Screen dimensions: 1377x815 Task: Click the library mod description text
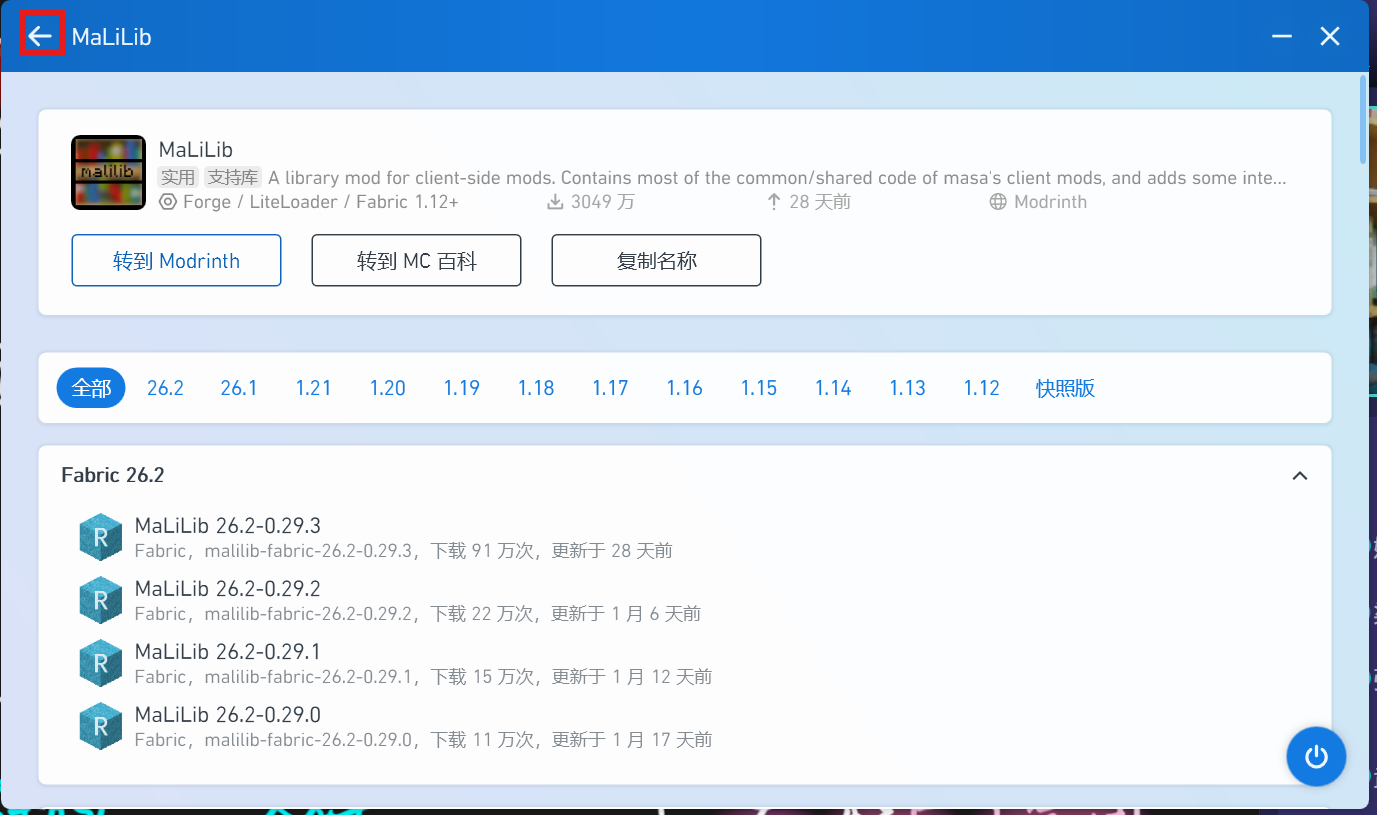(777, 178)
